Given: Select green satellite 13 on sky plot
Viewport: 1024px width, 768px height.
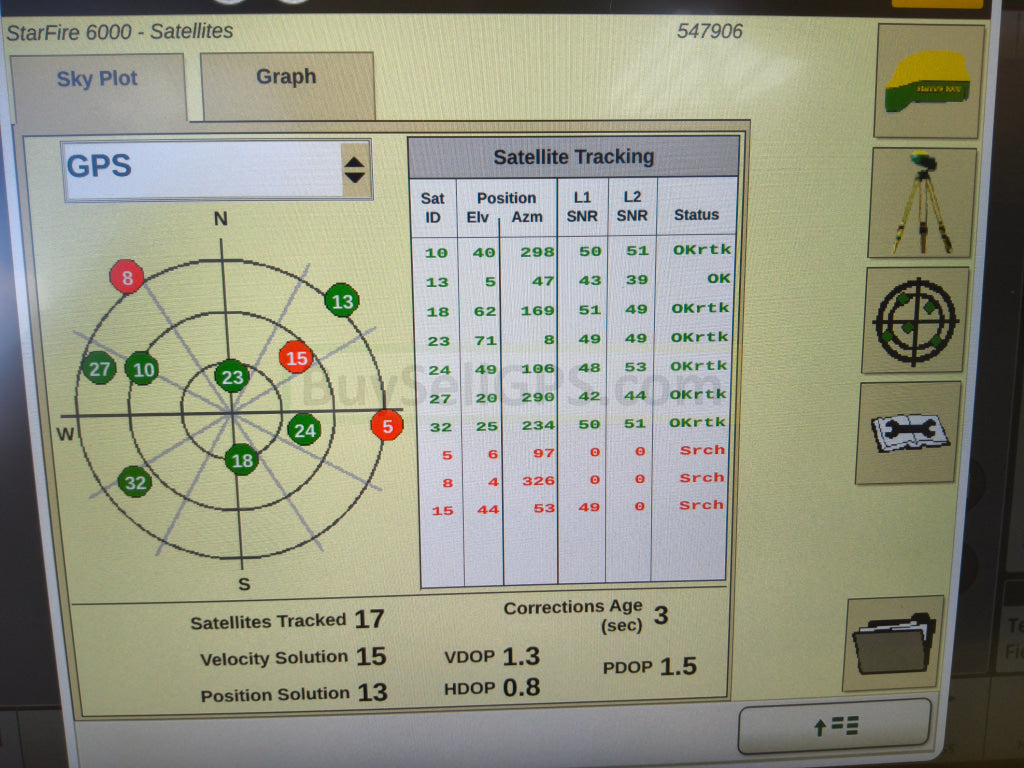Looking at the screenshot, I should pos(342,300).
